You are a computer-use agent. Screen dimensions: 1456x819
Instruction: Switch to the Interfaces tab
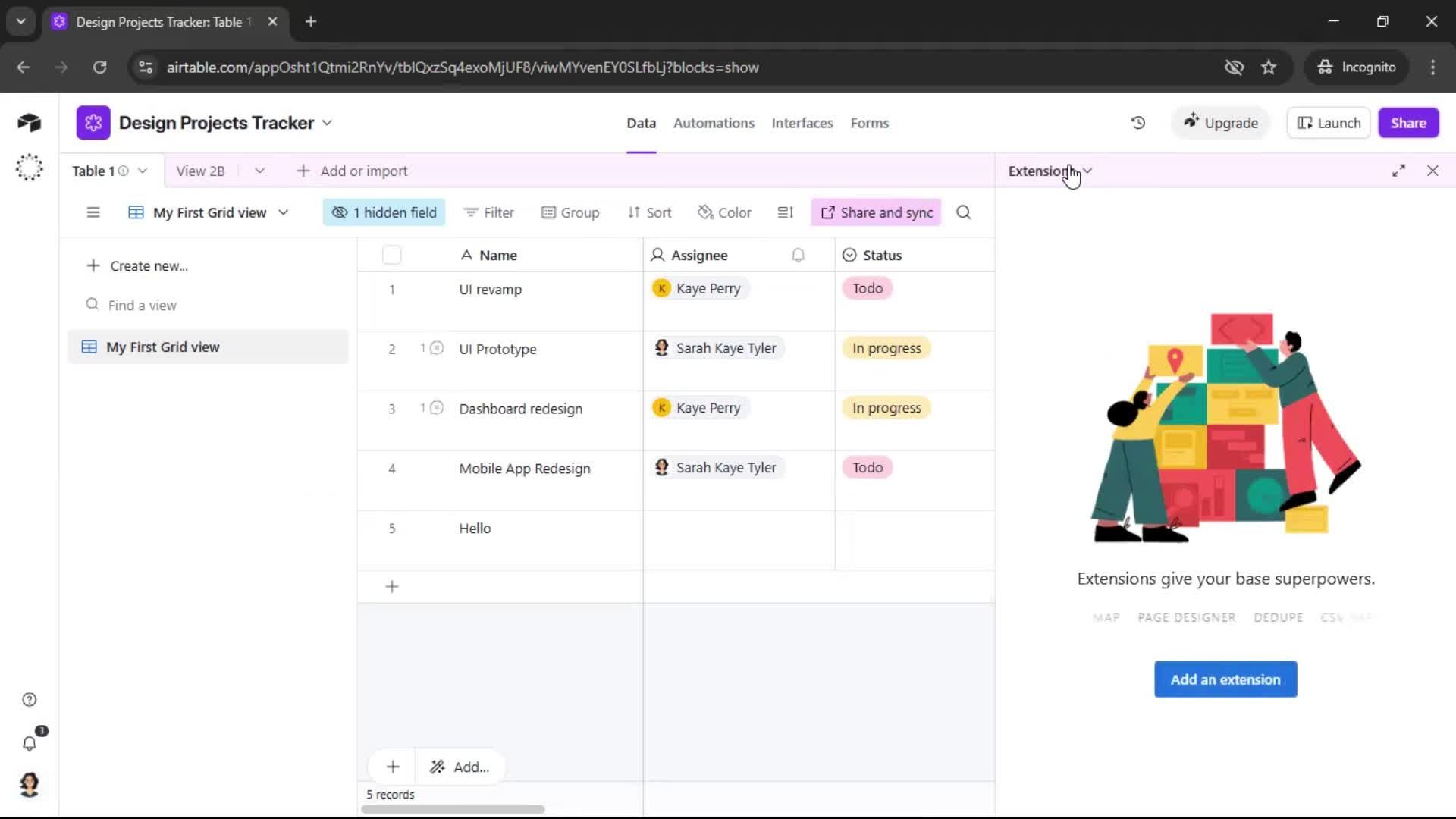coord(802,123)
